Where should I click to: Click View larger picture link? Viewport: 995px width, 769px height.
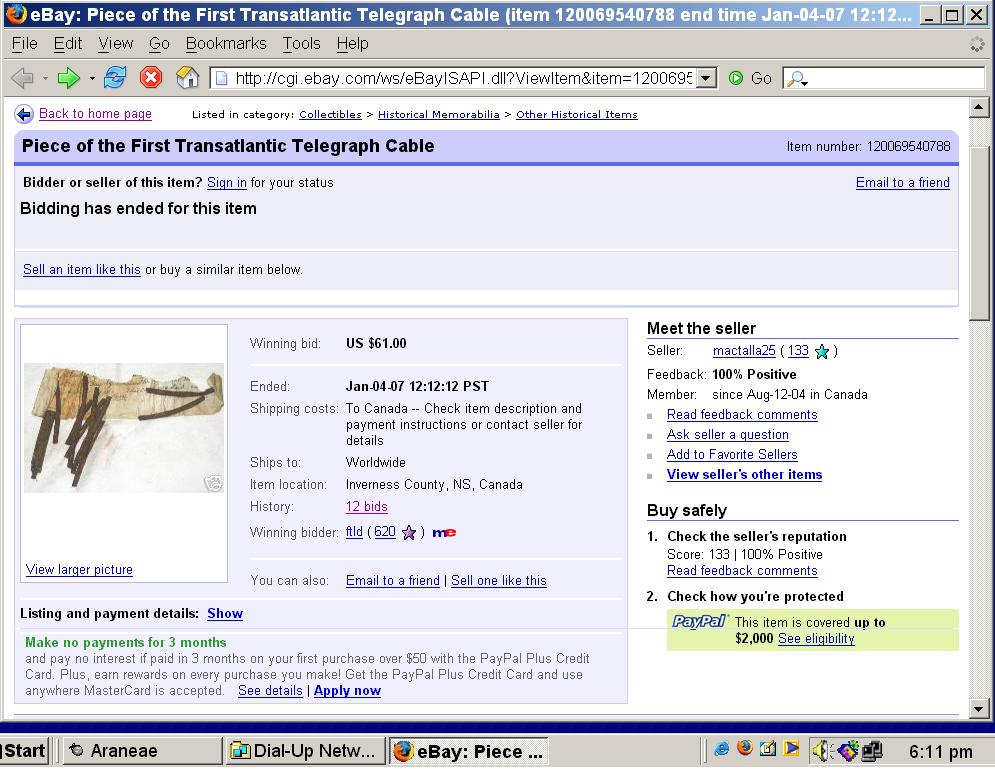tap(79, 570)
